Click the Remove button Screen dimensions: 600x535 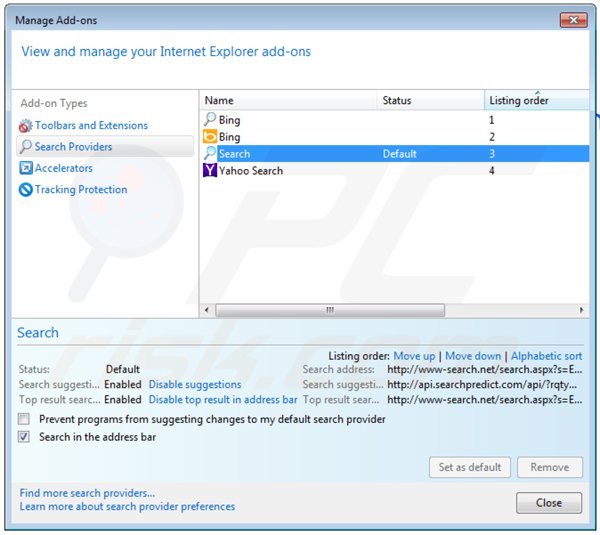tap(550, 467)
